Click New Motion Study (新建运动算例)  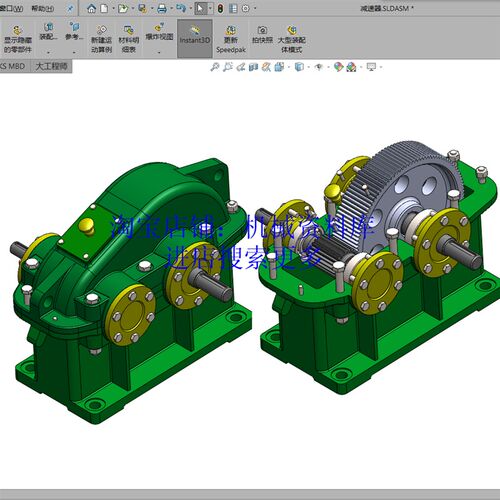[x=101, y=39]
